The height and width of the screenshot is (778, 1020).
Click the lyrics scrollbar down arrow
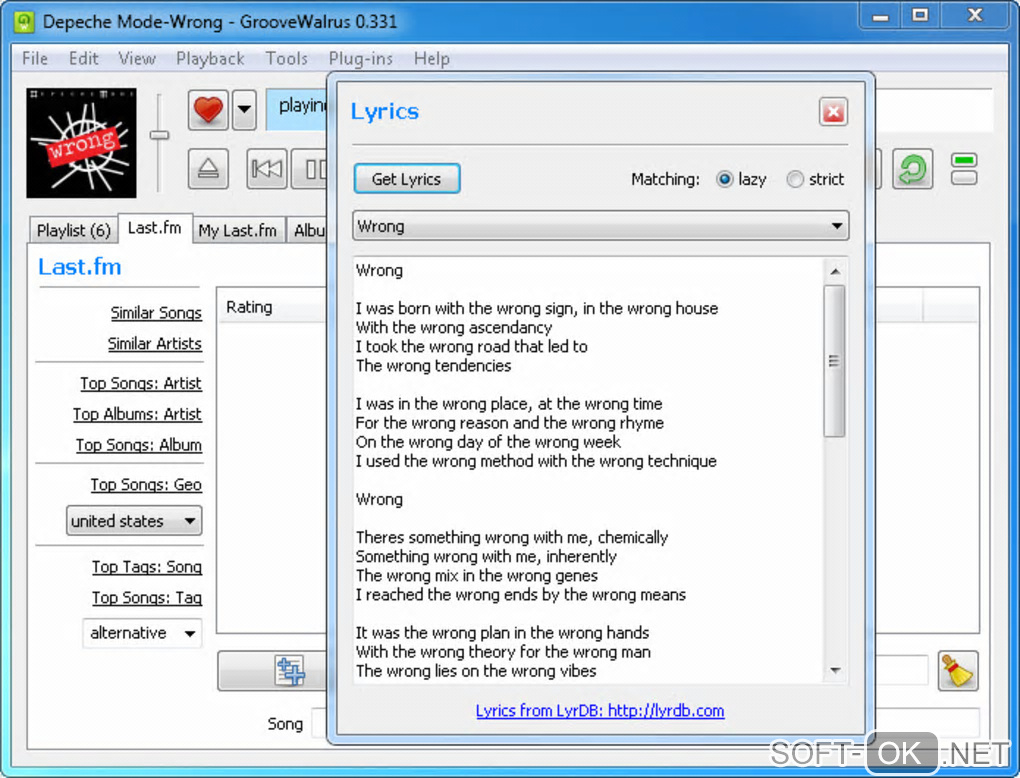click(835, 671)
